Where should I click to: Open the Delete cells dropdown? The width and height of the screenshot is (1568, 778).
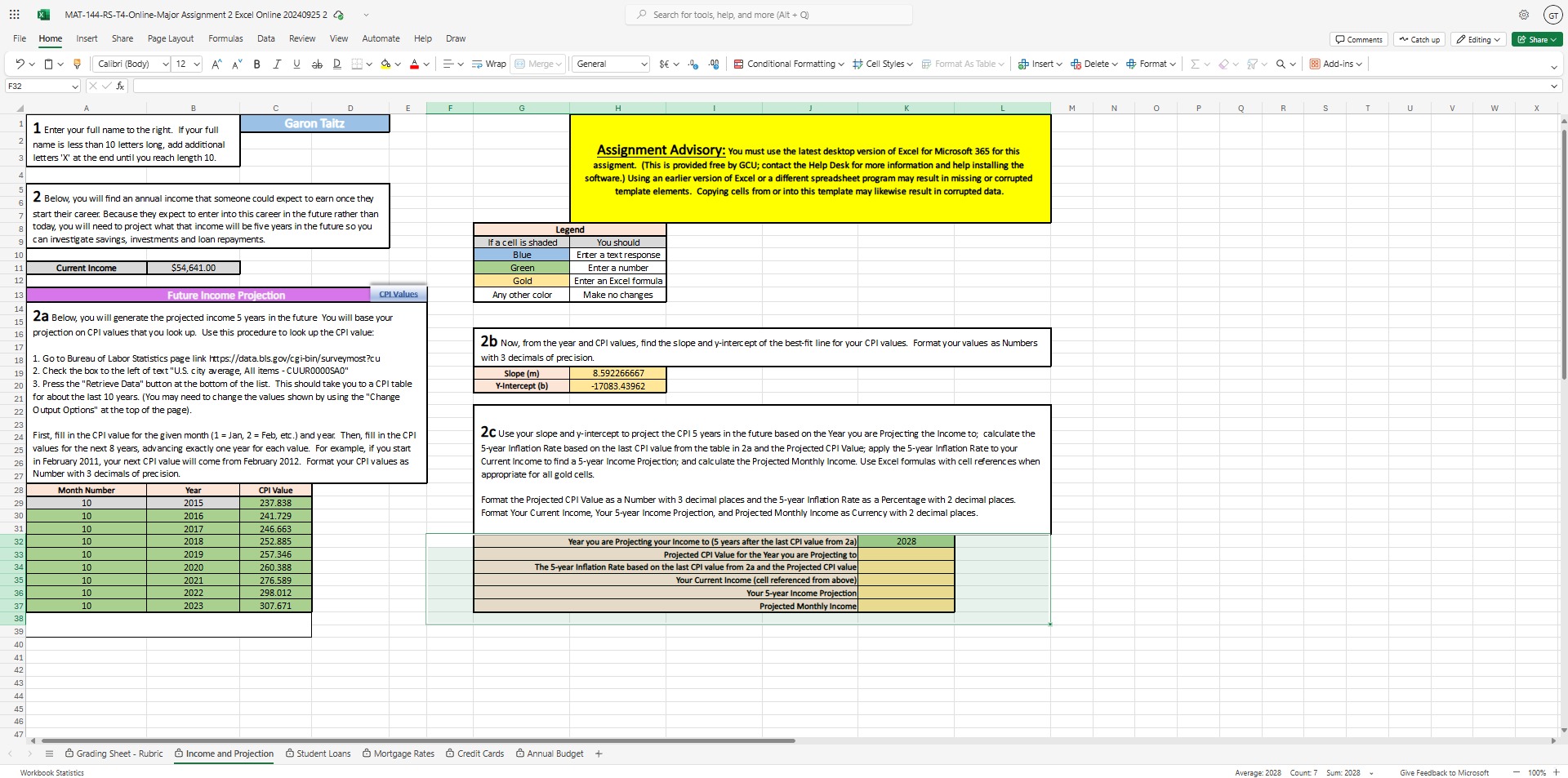[x=1094, y=64]
